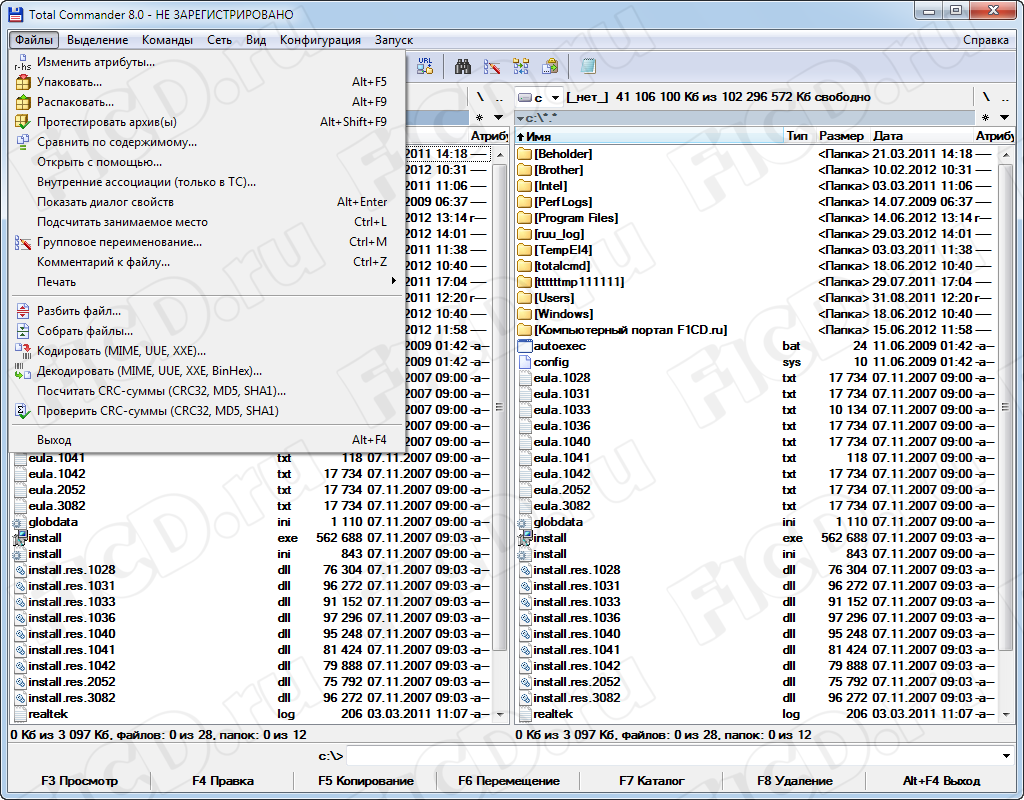Screen dimensions: 1024x800
Task: Select Собрать файлы... menu entry
Action: coord(208,331)
